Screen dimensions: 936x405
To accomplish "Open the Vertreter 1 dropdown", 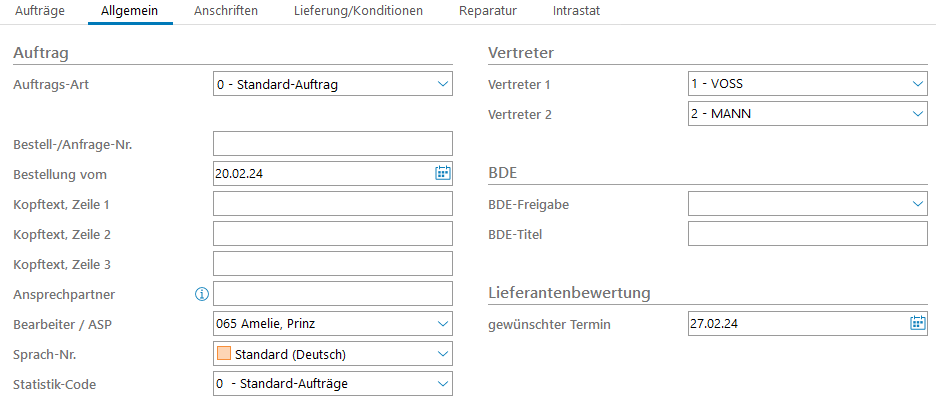I will [x=917, y=84].
